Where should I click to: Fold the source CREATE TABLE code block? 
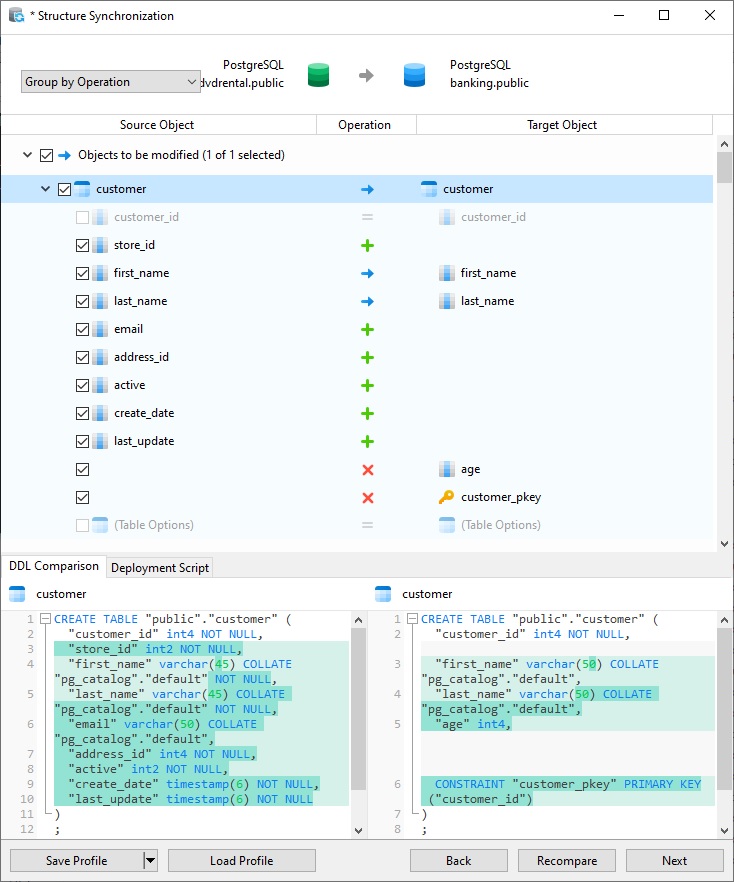[x=46, y=619]
